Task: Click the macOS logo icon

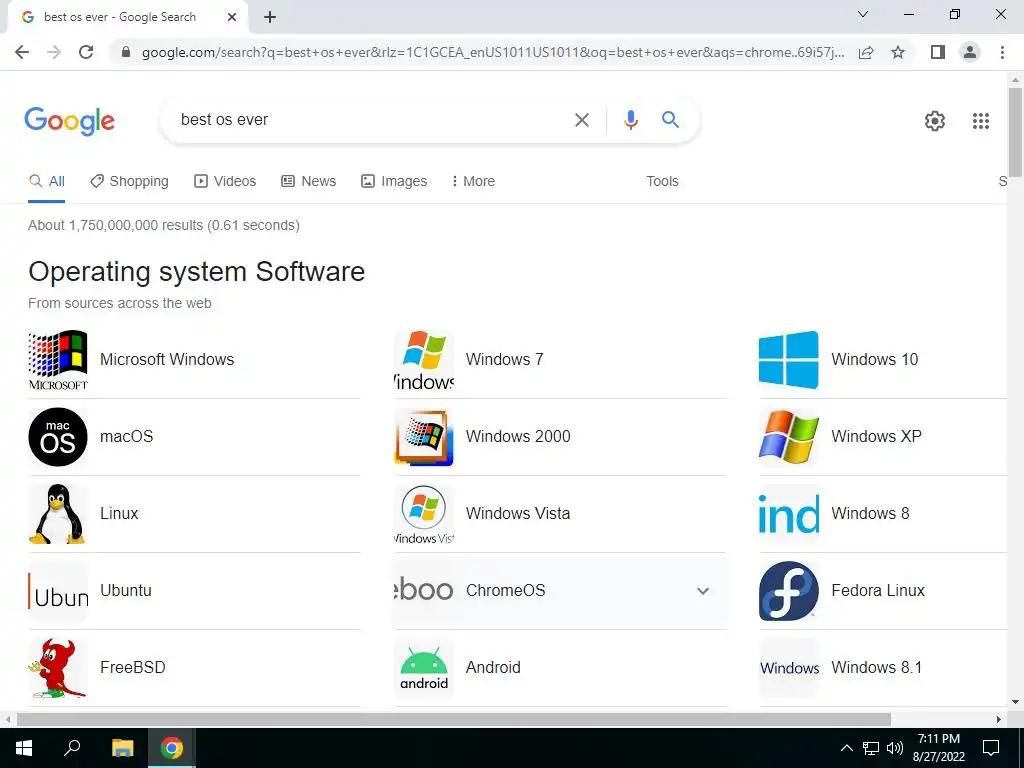Action: pos(57,437)
